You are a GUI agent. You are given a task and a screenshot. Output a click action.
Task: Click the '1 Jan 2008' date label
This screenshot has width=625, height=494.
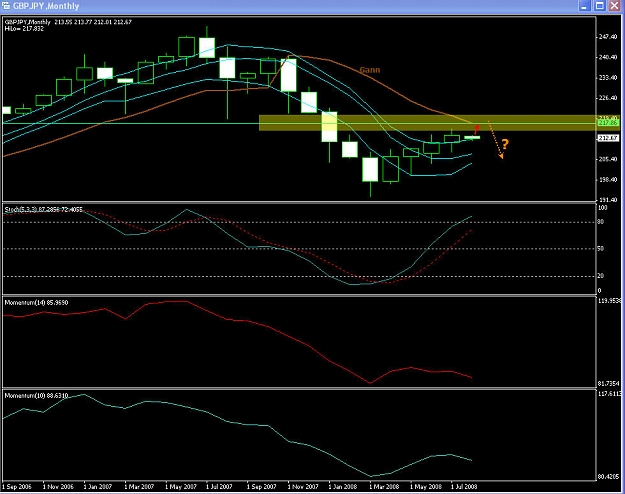[x=343, y=487]
